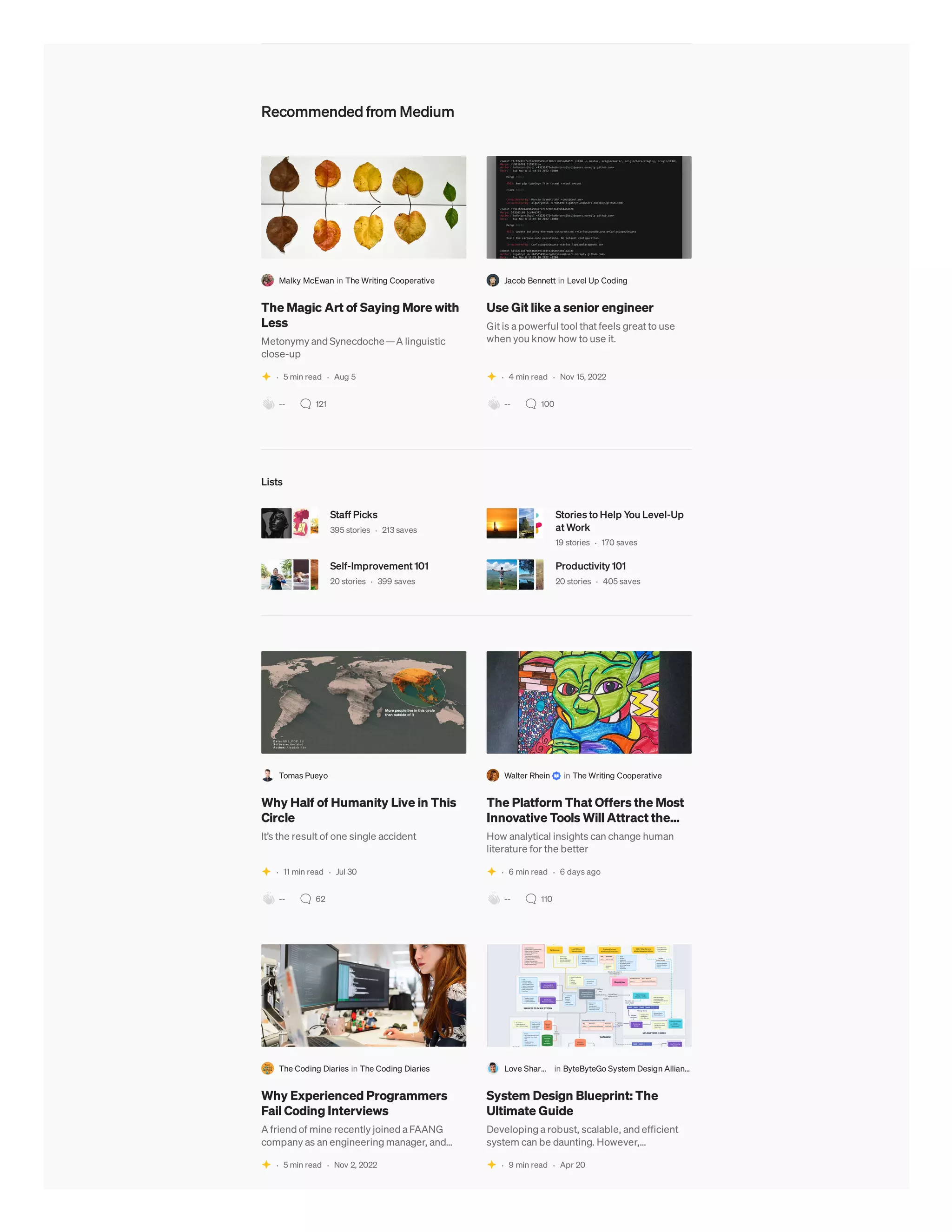Open Why Experienced Programmers Fail Coding Interviews
952x1232 pixels.
[x=354, y=1103]
